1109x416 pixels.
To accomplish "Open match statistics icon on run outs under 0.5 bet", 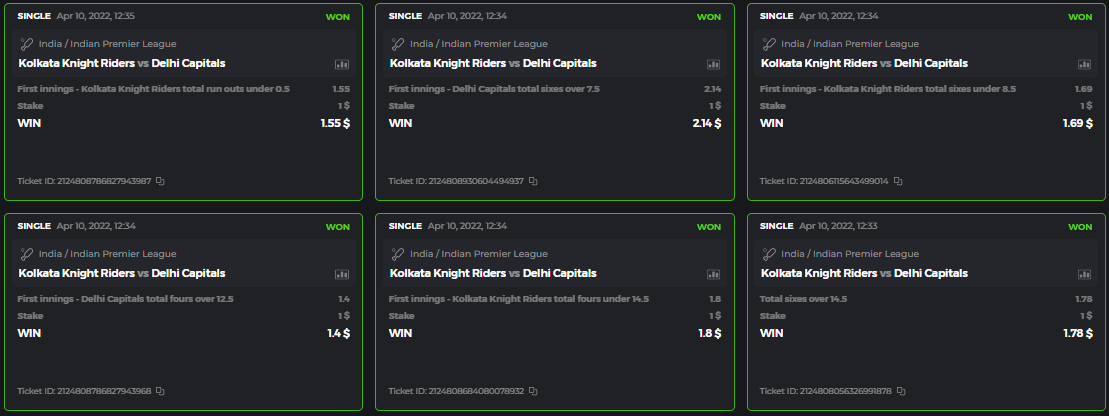I will (x=342, y=64).
